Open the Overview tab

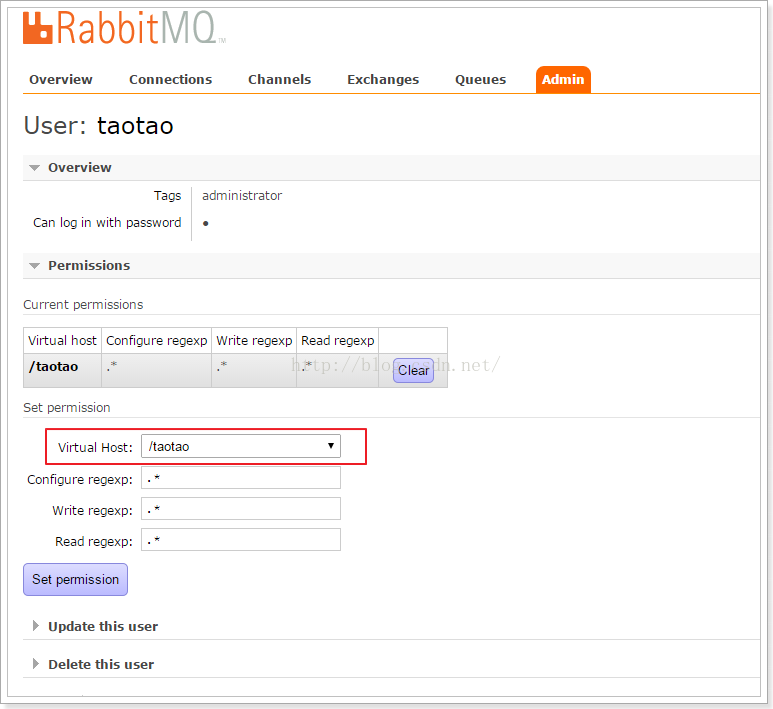(61, 79)
